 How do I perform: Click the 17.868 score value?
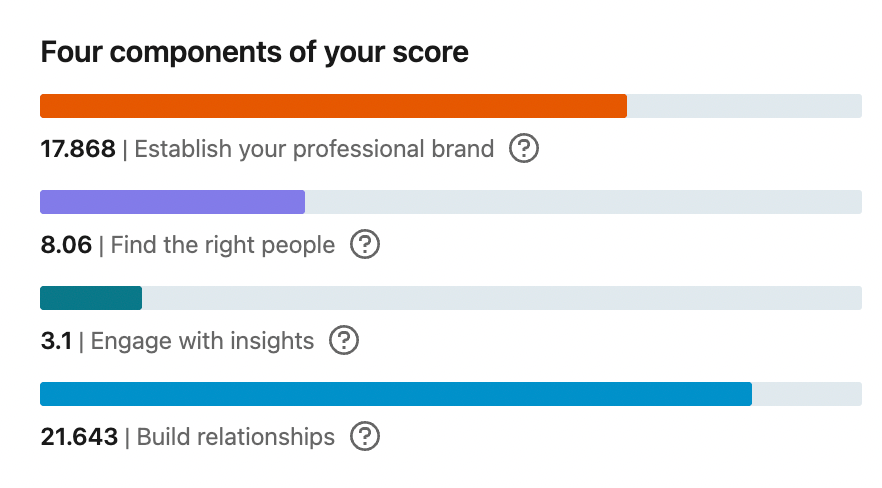click(x=78, y=150)
